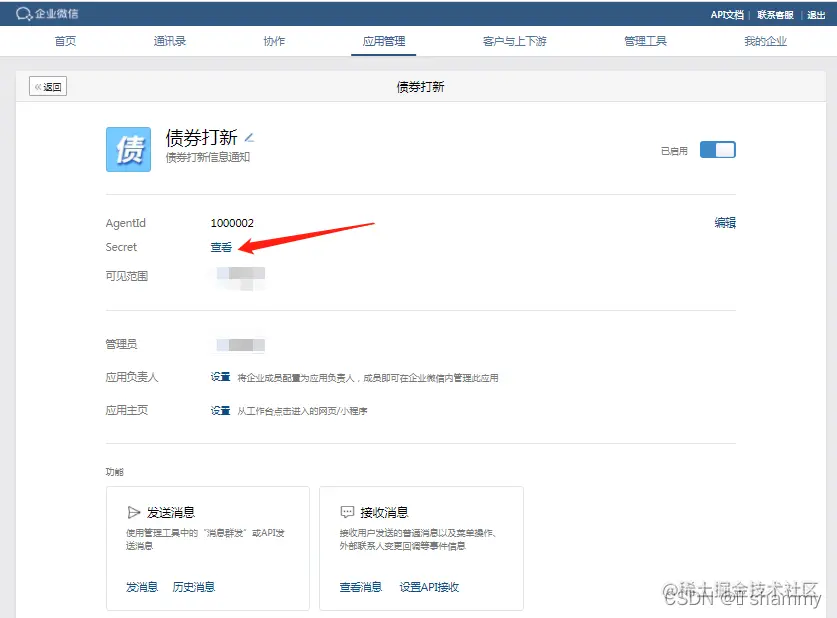837x618 pixels.
Task: Click the 返回 back button
Action: (47, 86)
